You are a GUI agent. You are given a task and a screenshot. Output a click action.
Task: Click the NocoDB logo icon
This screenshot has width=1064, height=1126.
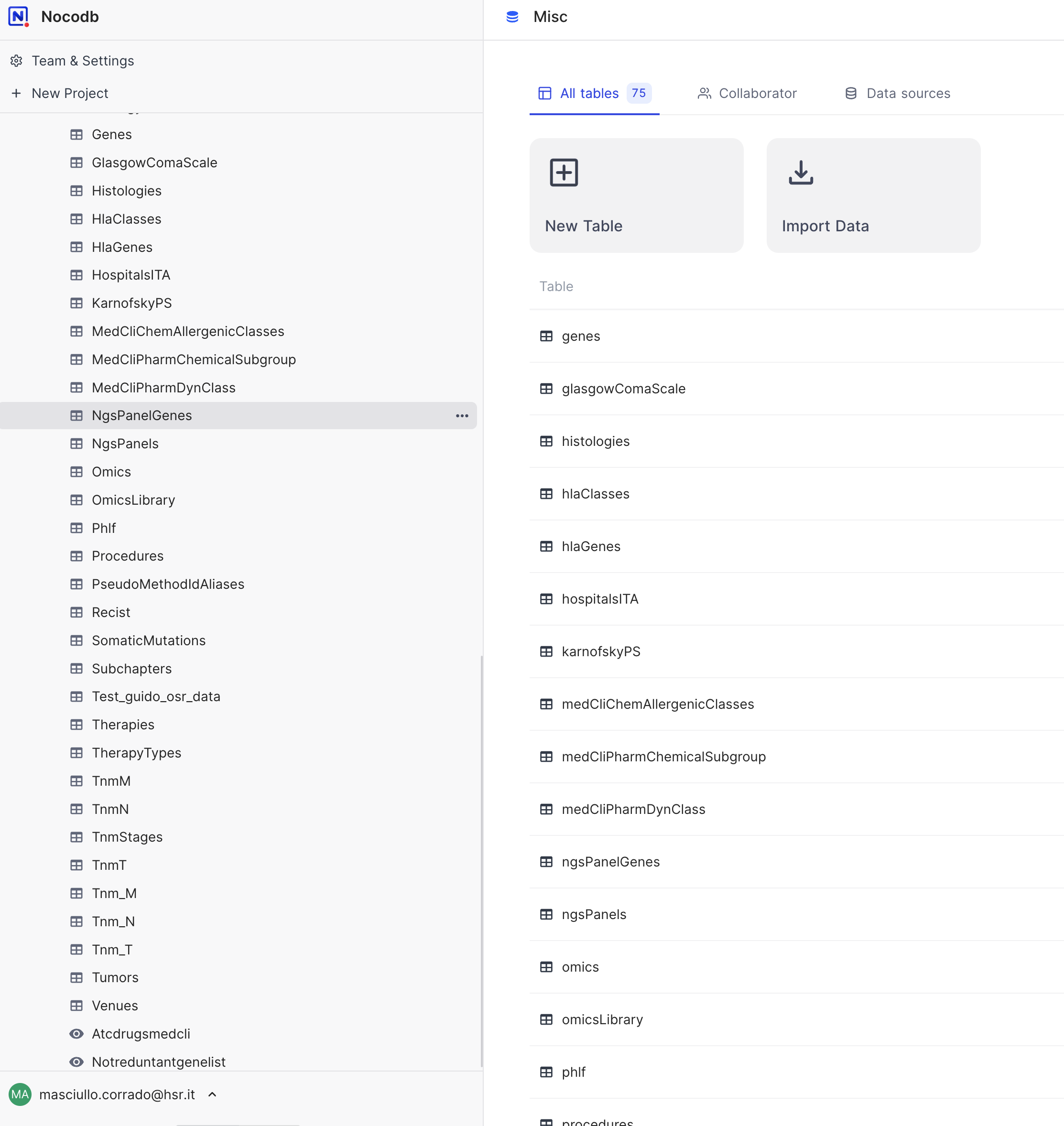18,16
